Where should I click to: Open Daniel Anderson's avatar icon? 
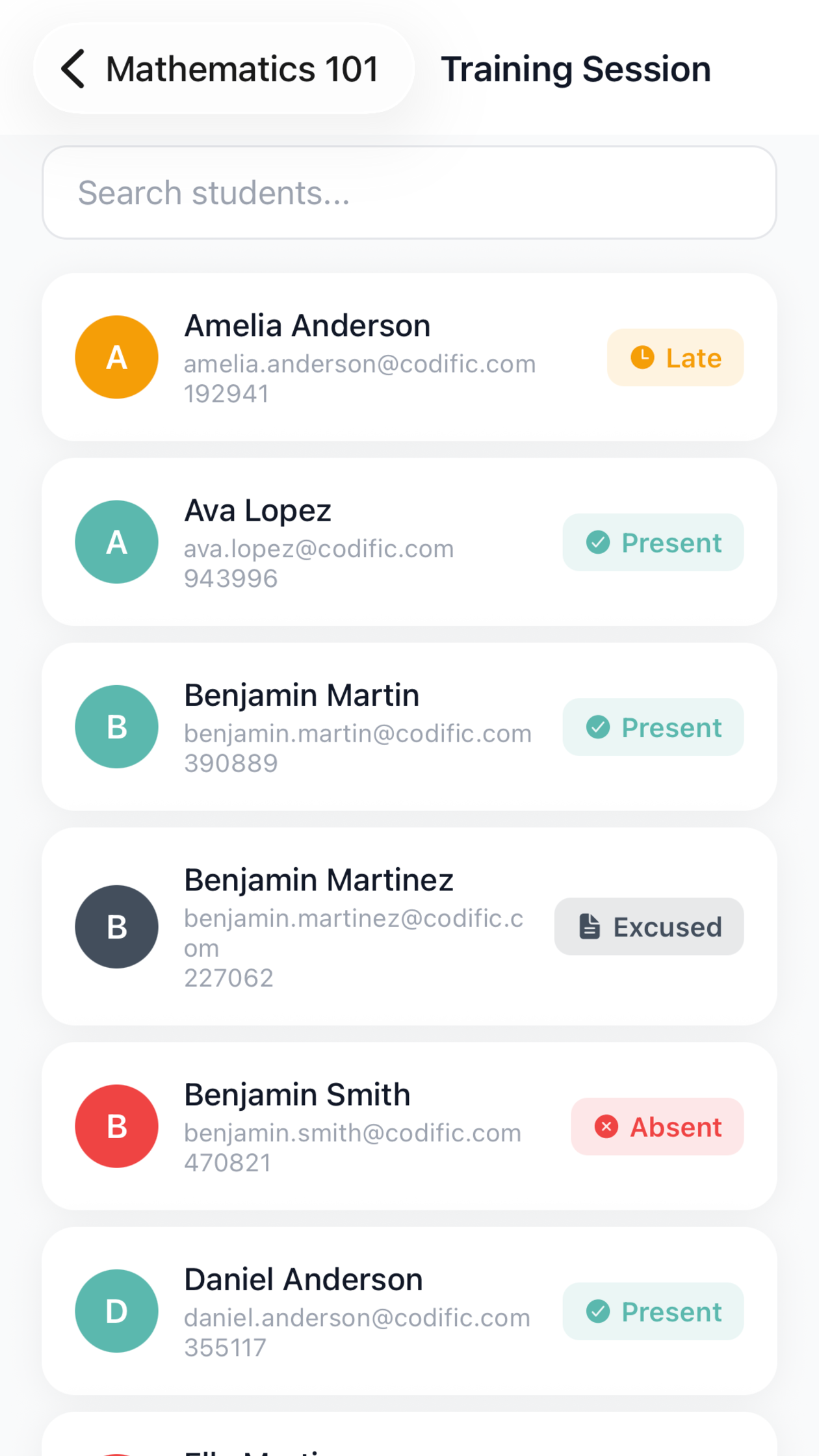[x=117, y=1311]
